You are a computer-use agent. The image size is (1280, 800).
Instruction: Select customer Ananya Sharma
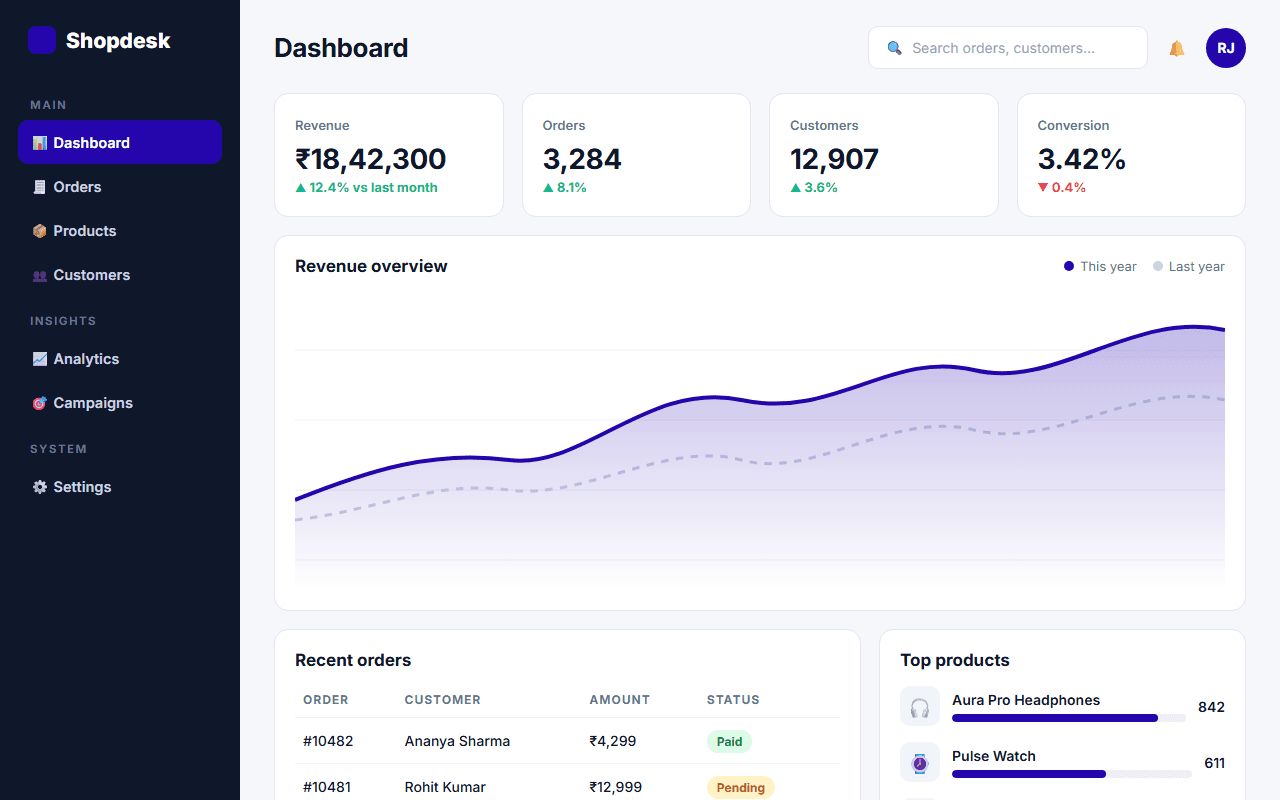[x=457, y=741]
